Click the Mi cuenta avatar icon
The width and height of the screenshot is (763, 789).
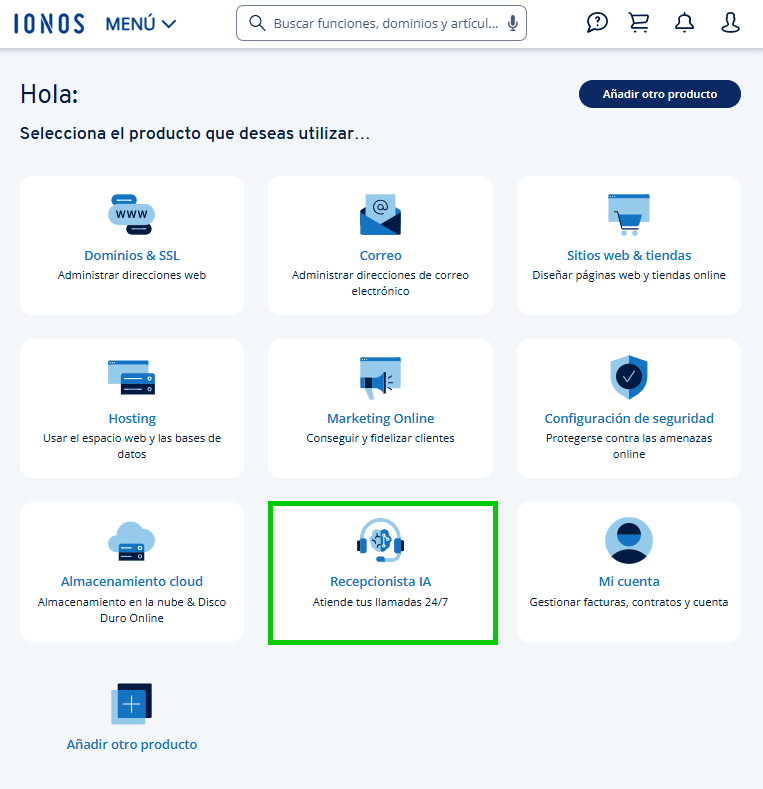coord(629,540)
